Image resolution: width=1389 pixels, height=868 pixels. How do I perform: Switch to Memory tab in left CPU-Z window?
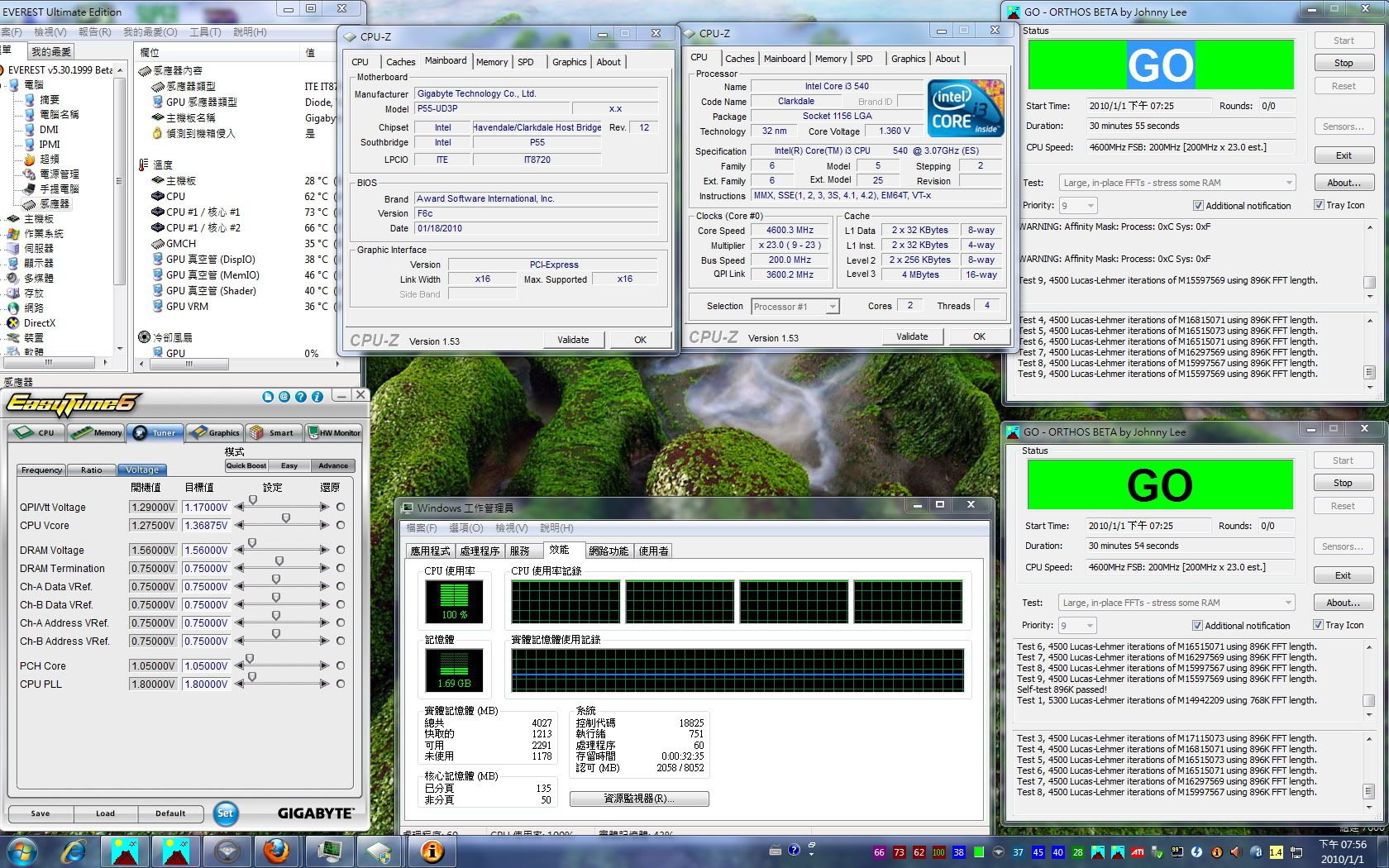point(492,62)
